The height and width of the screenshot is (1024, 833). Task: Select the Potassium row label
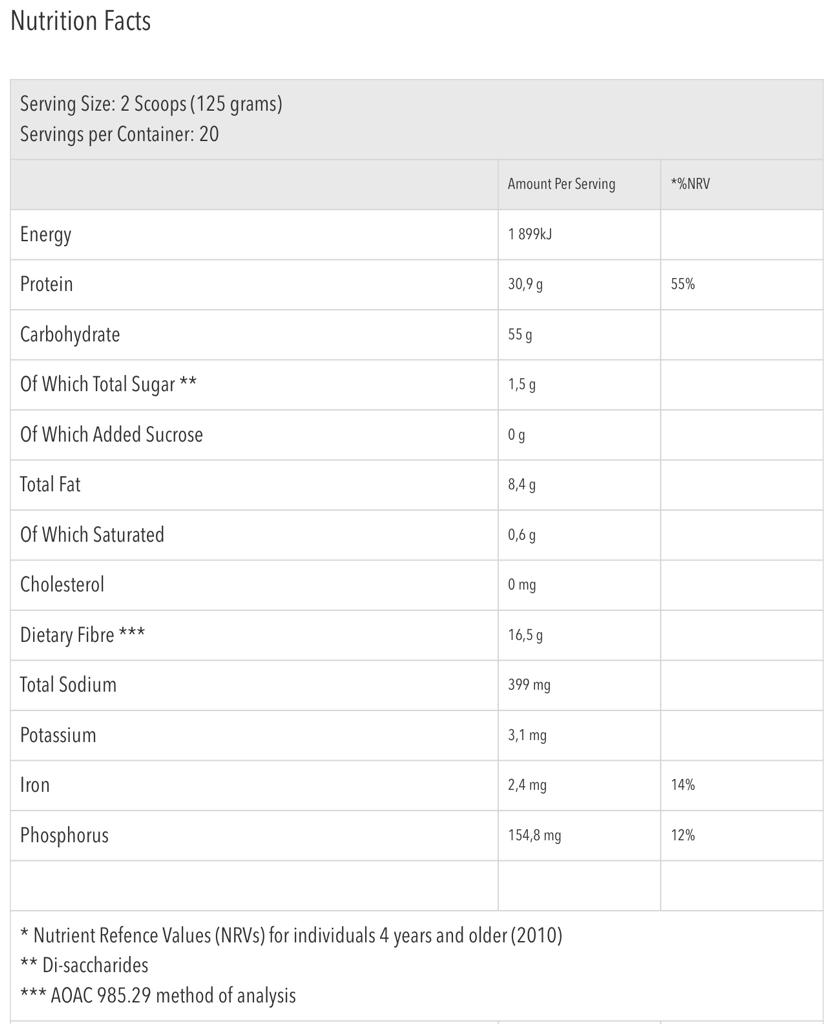click(x=58, y=735)
